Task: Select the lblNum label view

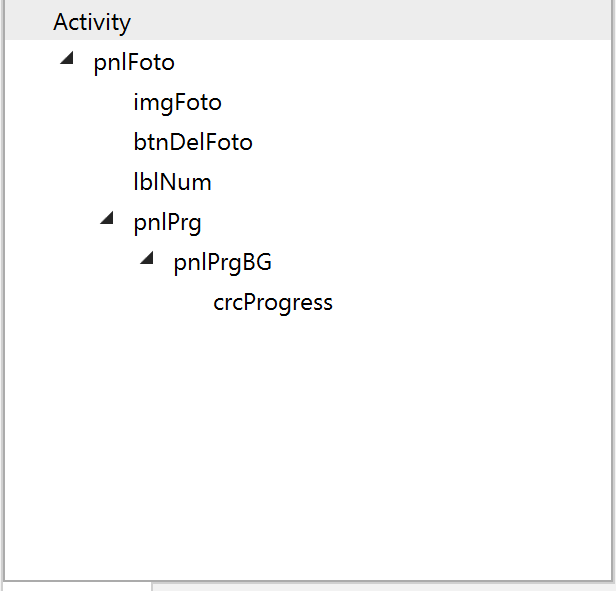Action: [172, 183]
